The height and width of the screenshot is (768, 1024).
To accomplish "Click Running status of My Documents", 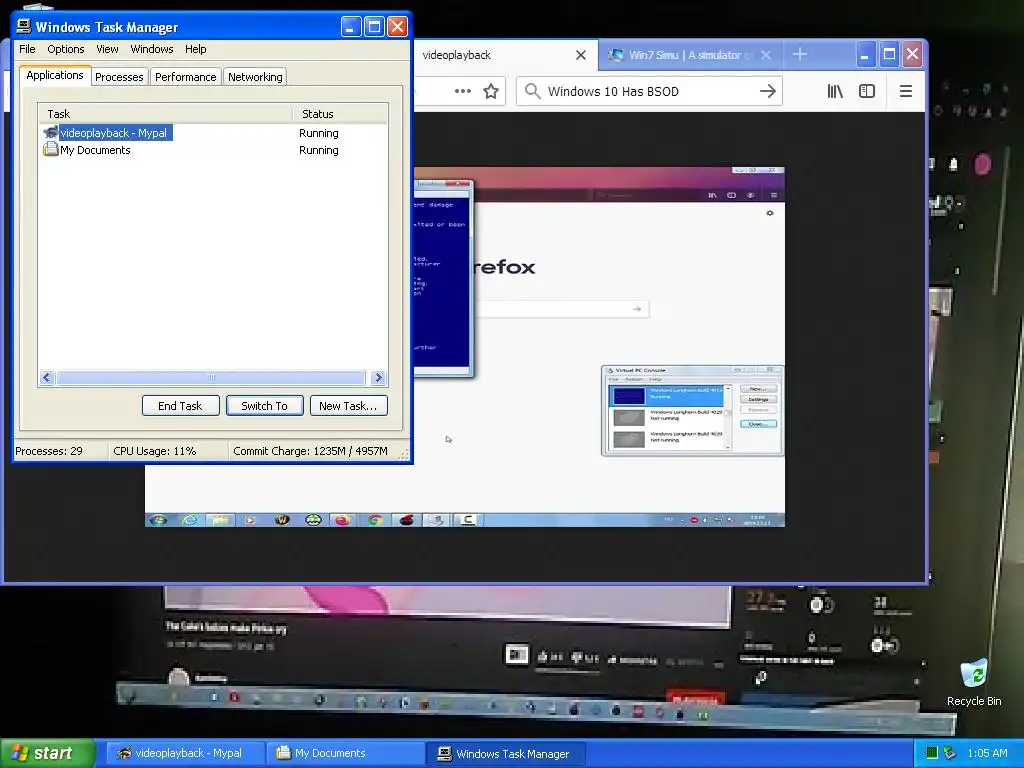I will coord(319,150).
